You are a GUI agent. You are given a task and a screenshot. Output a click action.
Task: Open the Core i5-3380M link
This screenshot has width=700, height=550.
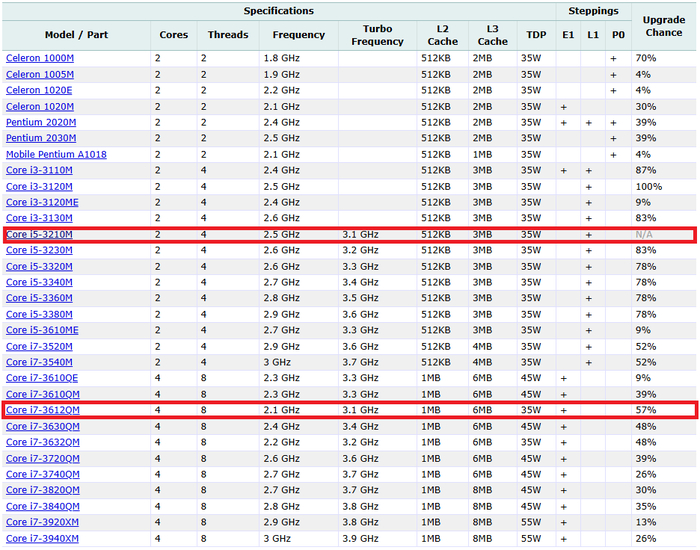pos(39,314)
